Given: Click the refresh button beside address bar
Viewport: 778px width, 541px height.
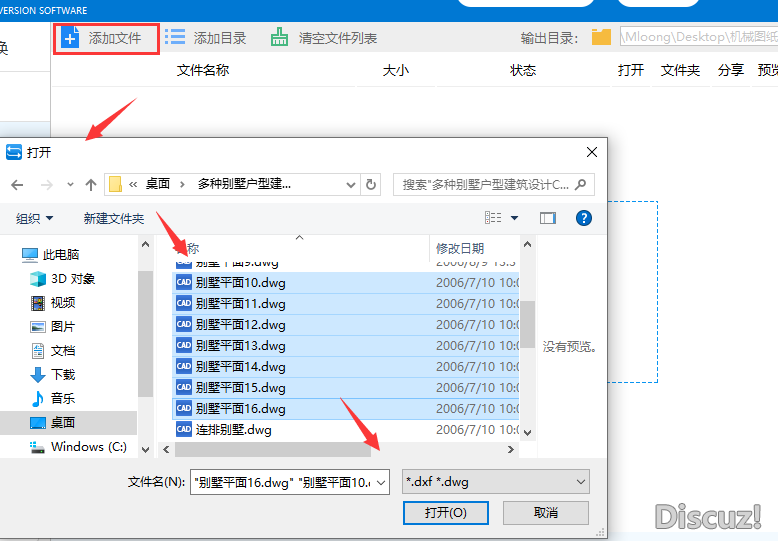Looking at the screenshot, I should tap(372, 184).
